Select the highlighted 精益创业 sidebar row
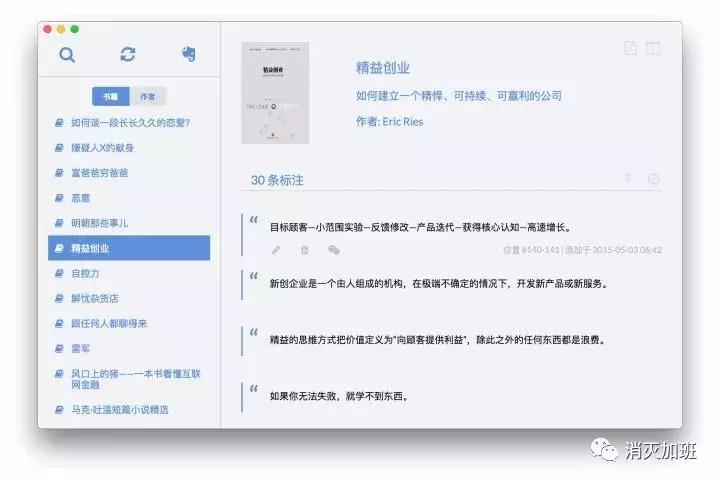Screen dimensions: 720x483 (x=129, y=248)
